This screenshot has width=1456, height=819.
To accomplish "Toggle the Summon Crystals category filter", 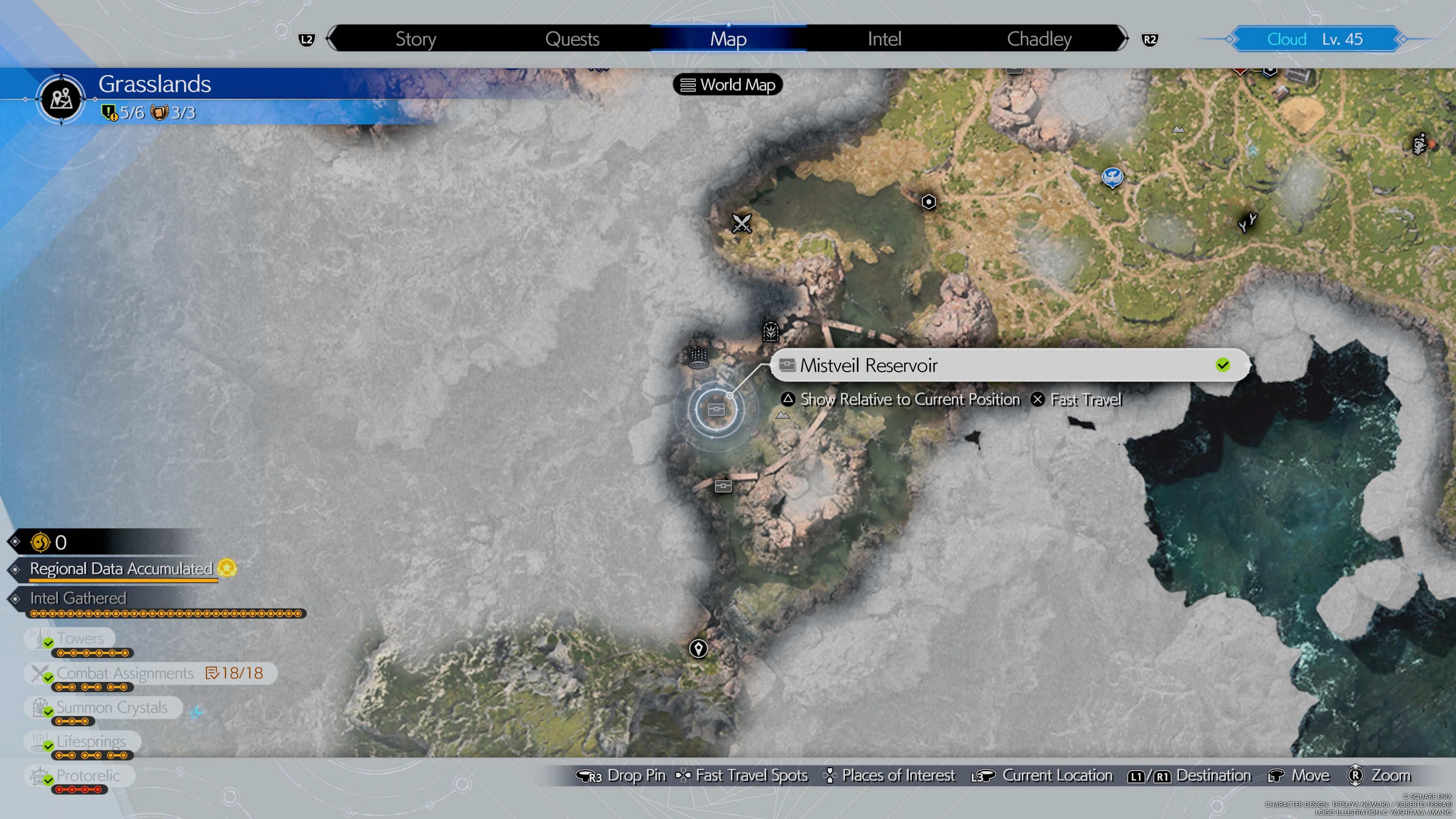I will (x=103, y=708).
